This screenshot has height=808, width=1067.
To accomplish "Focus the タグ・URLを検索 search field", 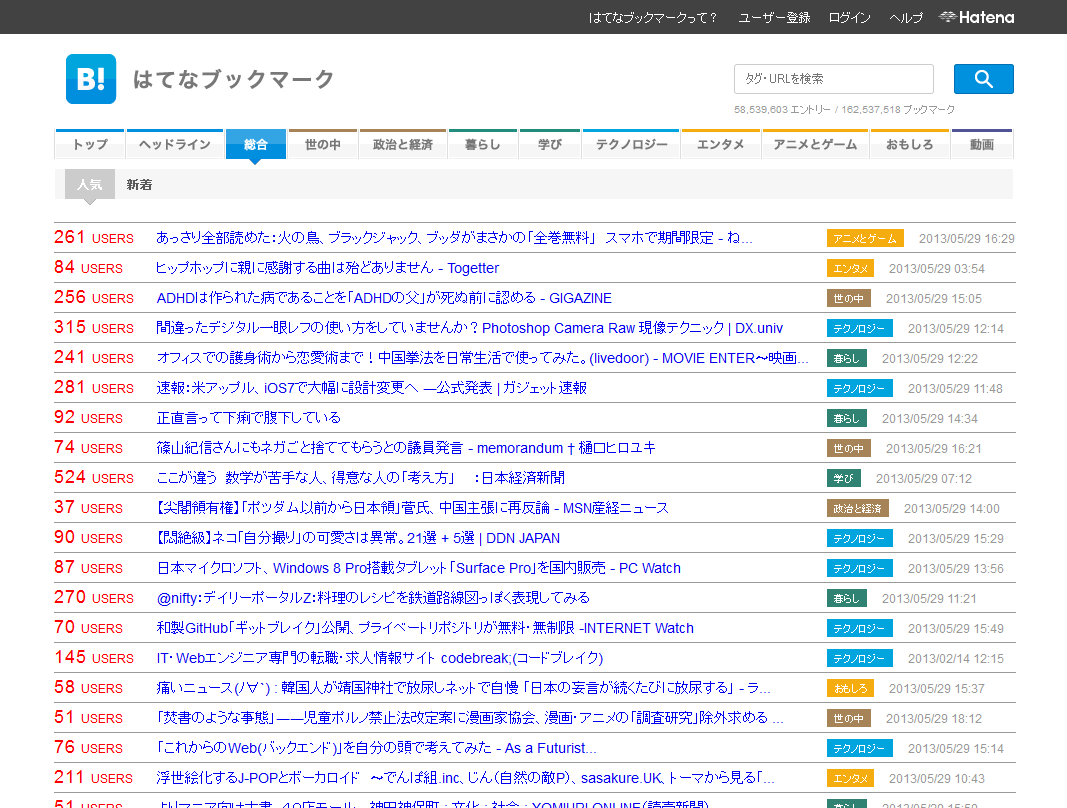I will 834,79.
